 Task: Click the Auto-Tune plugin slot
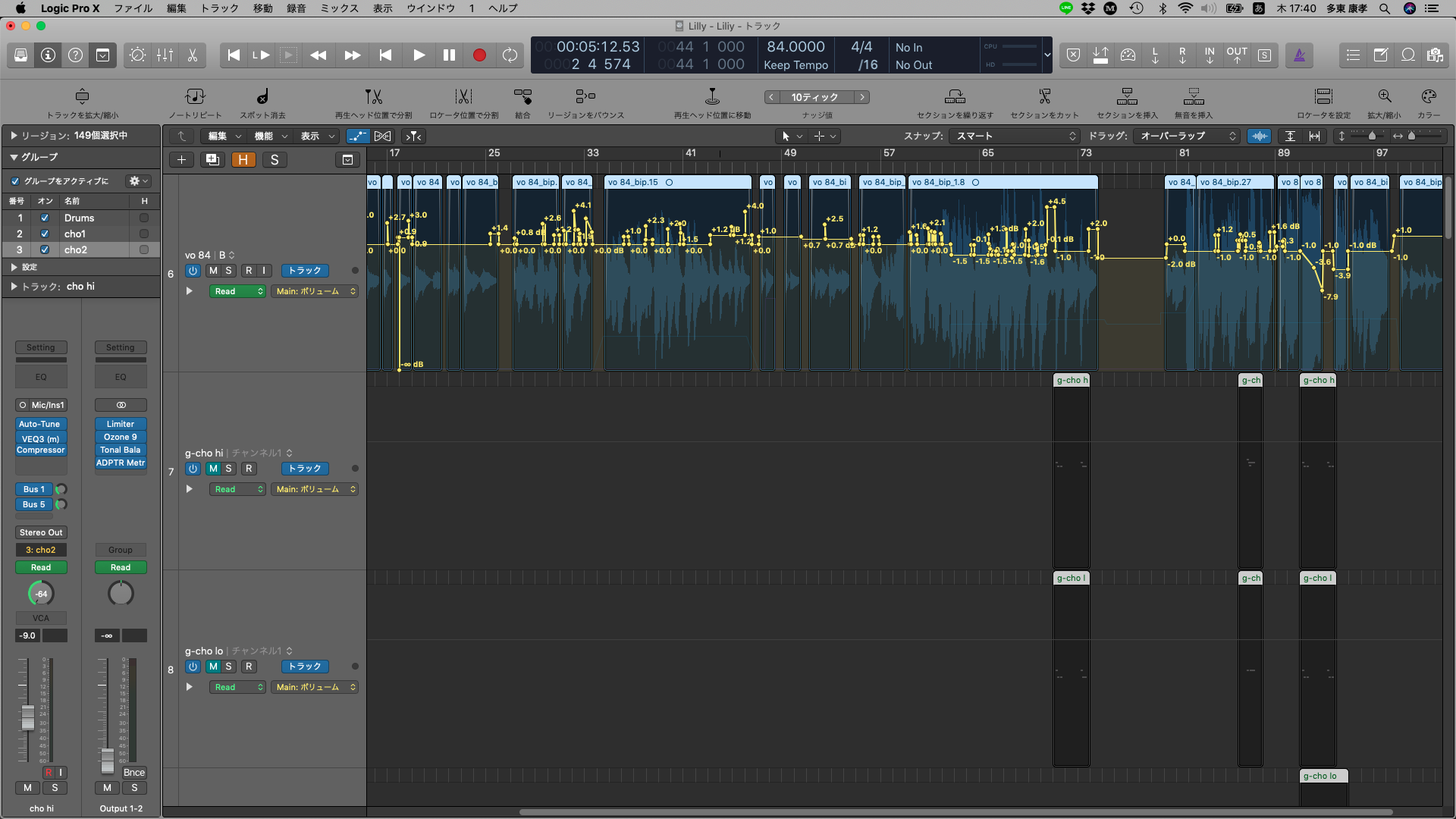pyautogui.click(x=40, y=425)
